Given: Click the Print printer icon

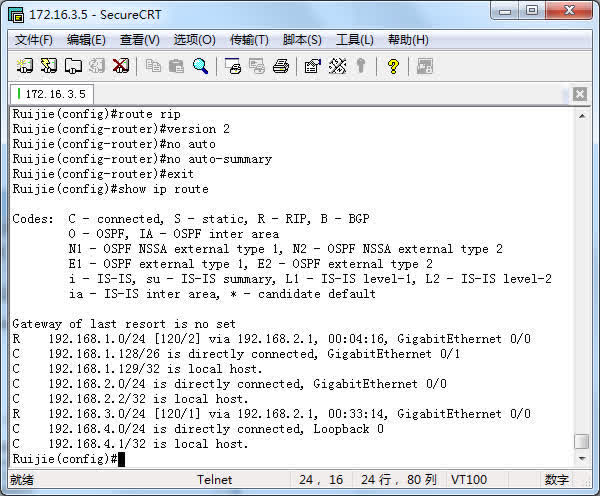Looking at the screenshot, I should coord(281,66).
